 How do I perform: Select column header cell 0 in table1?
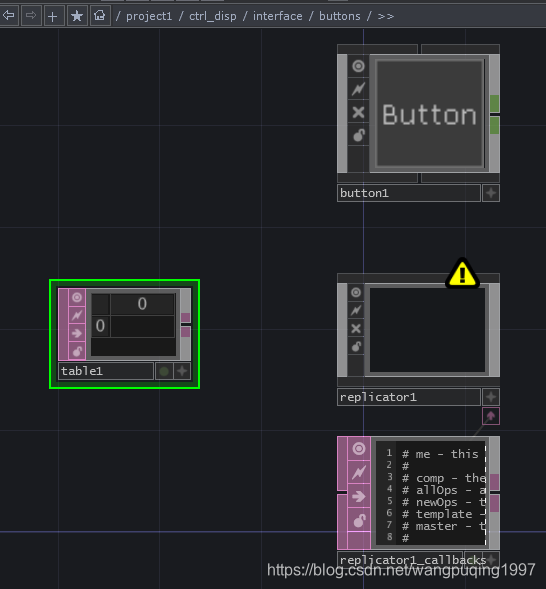pyautogui.click(x=142, y=304)
